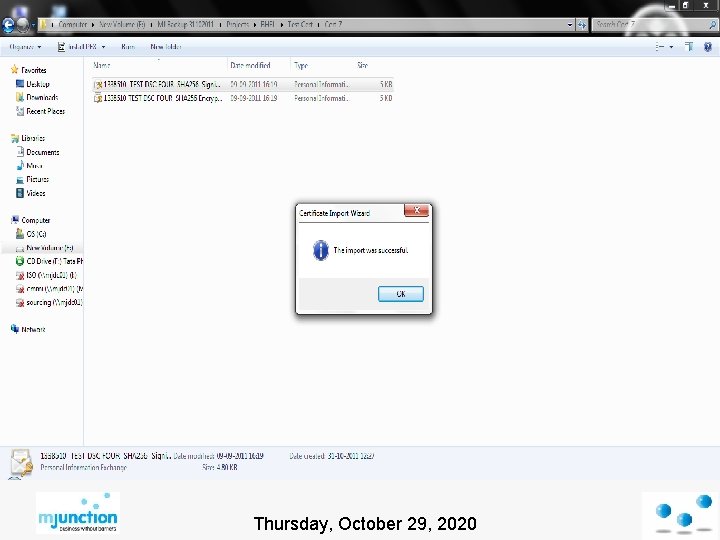
Task: Click the Sign certificate file icon
Action: coord(97,84)
